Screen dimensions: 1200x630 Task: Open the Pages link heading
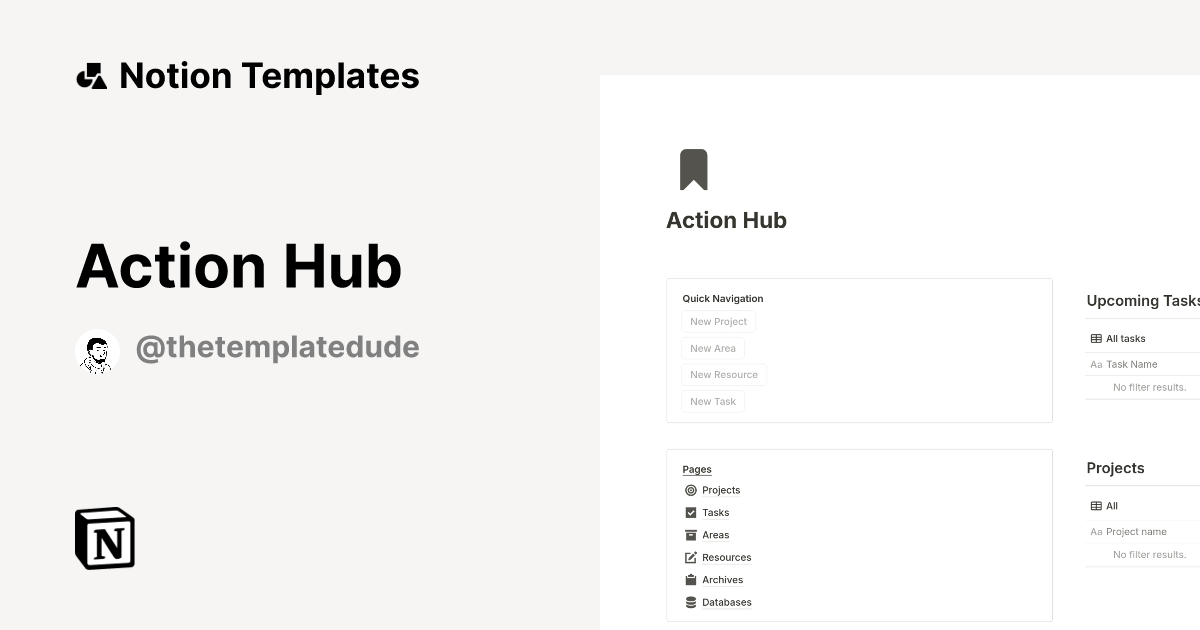pos(697,469)
